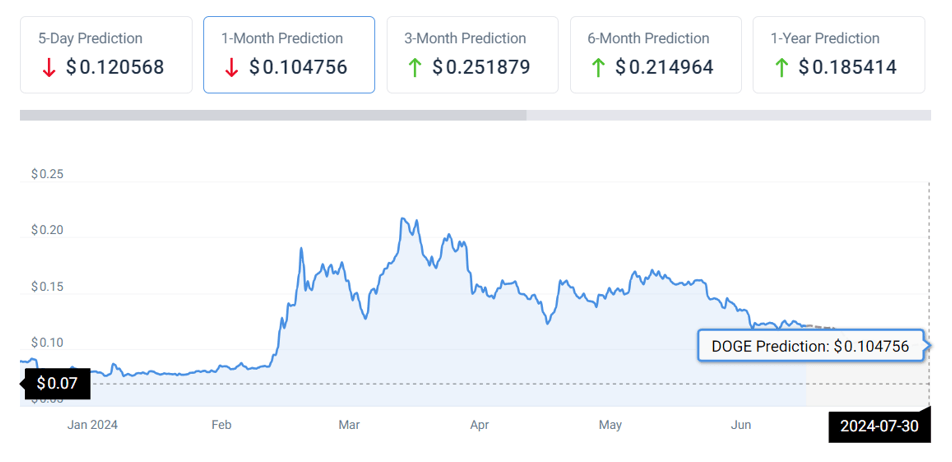Select the 5-Day Prediction card
Viewport: 952px width, 462px height.
106,55
